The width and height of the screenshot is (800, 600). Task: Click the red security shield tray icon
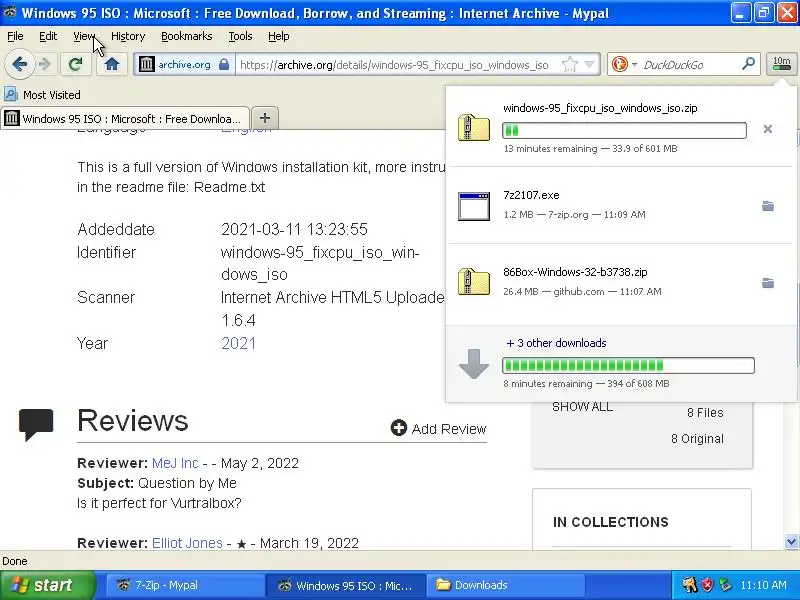pos(707,585)
